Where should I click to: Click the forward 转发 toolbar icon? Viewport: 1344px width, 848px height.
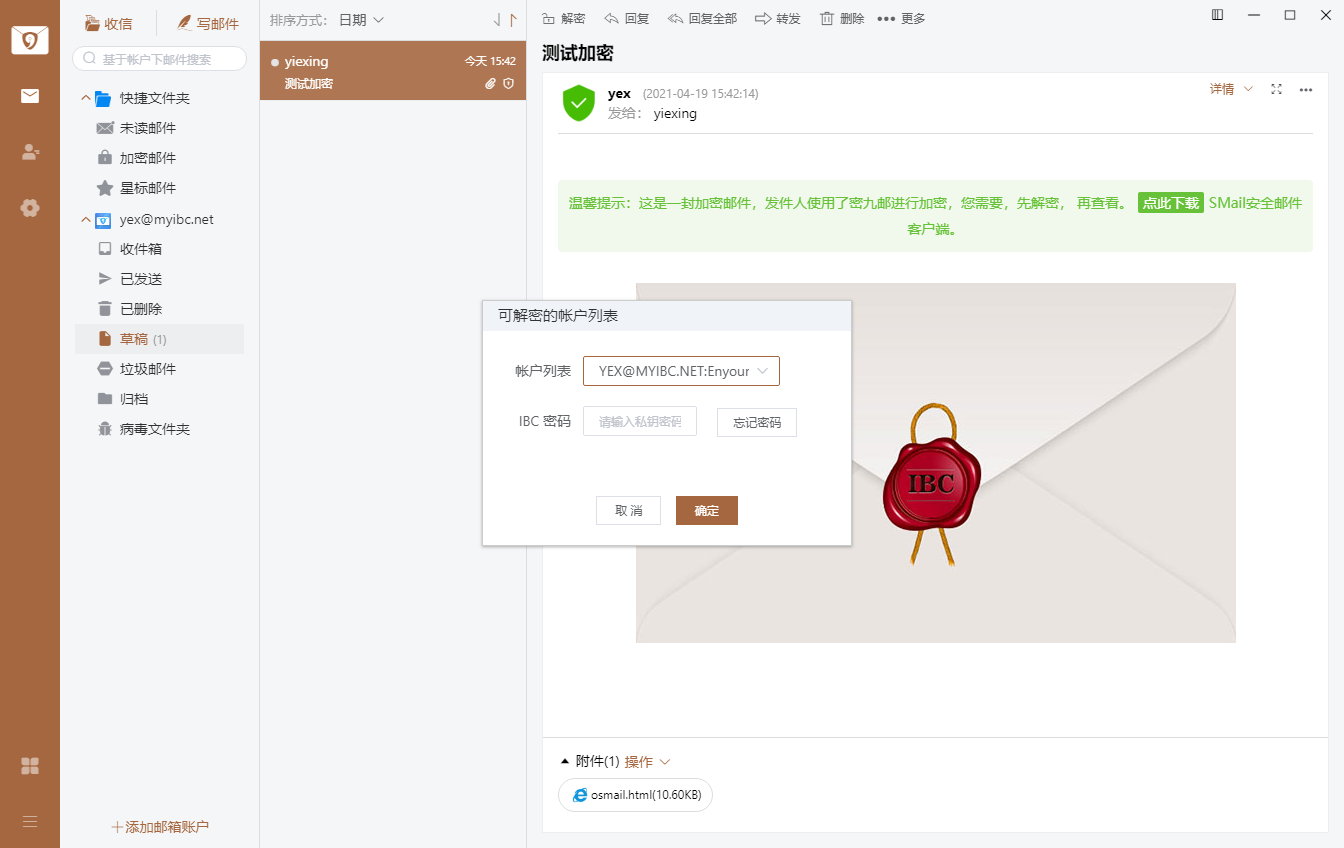pyautogui.click(x=763, y=19)
